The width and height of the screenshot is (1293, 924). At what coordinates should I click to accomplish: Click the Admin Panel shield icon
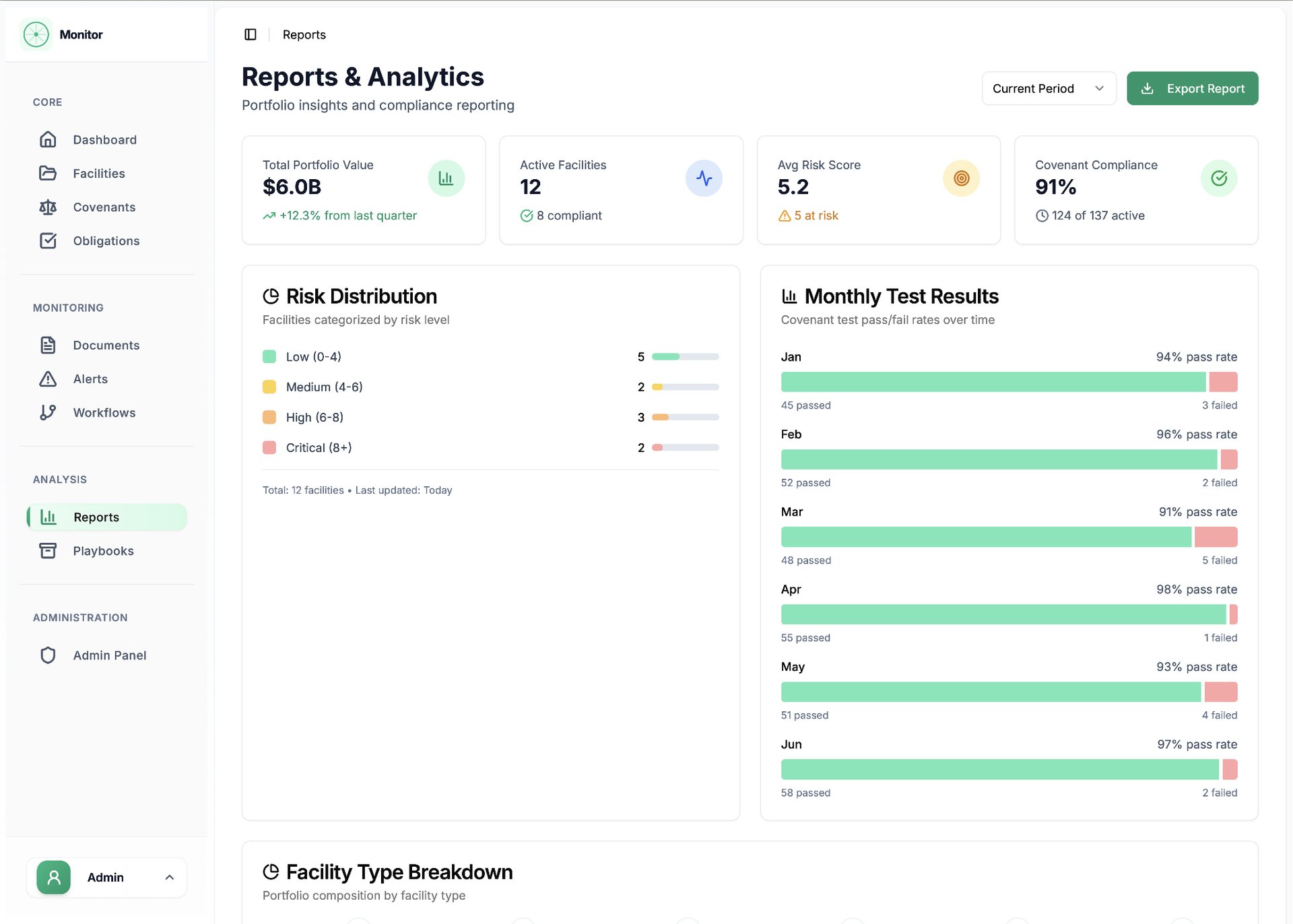pos(48,655)
